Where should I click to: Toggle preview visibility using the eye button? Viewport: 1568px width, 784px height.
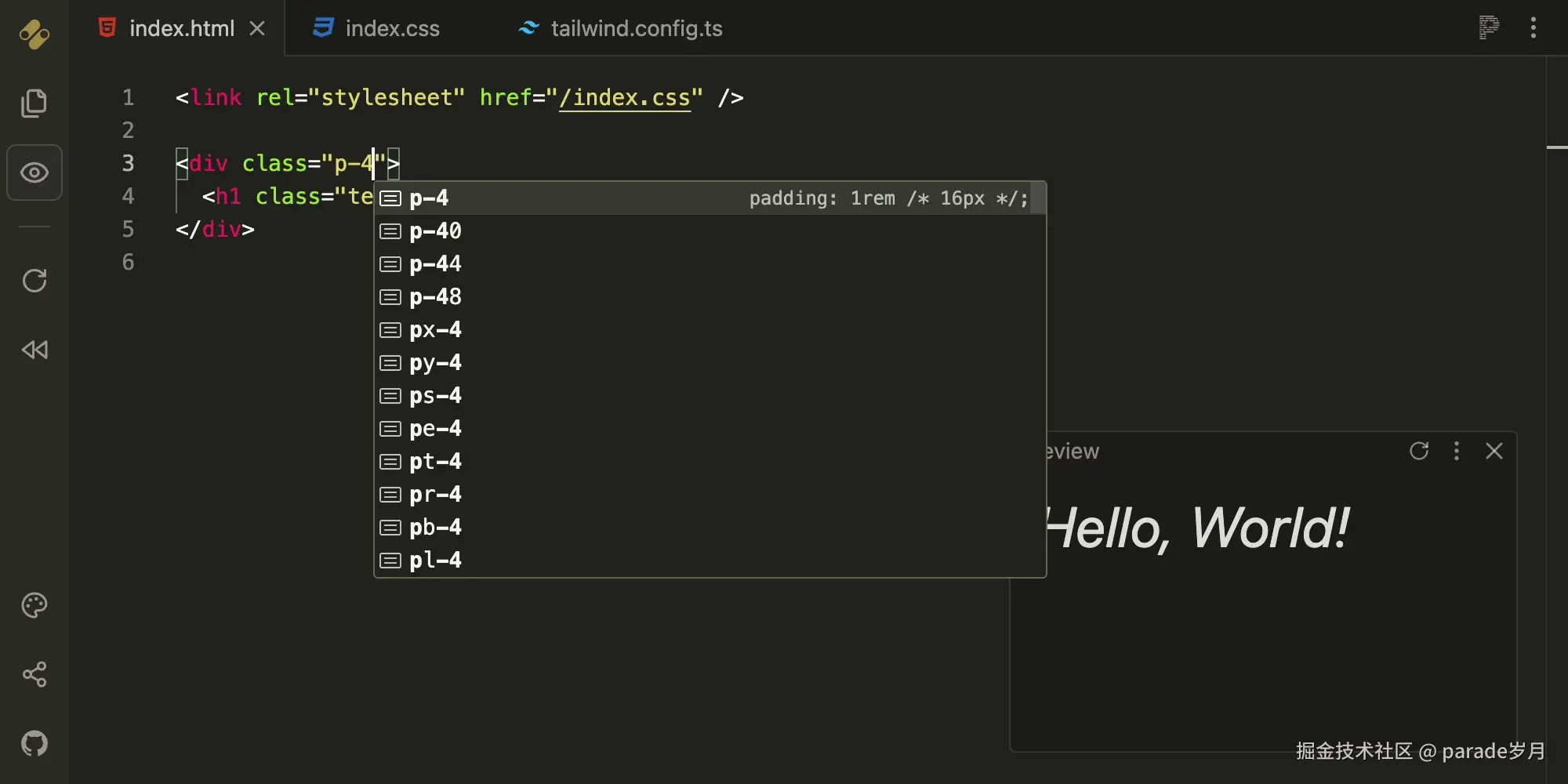[x=34, y=172]
